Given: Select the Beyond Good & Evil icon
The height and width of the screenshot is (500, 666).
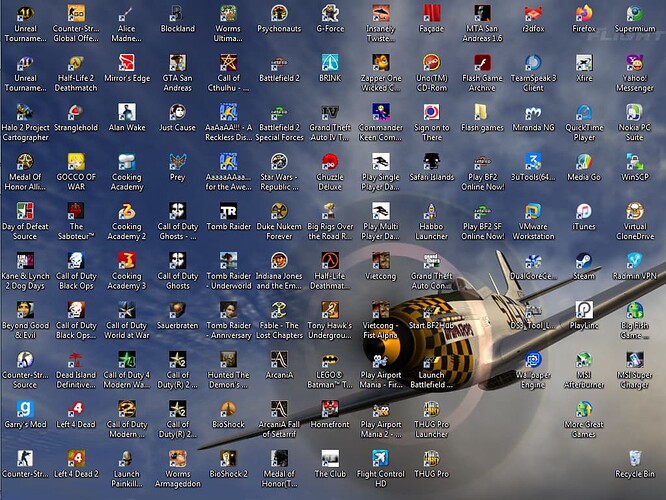Looking at the screenshot, I should pos(25,322).
